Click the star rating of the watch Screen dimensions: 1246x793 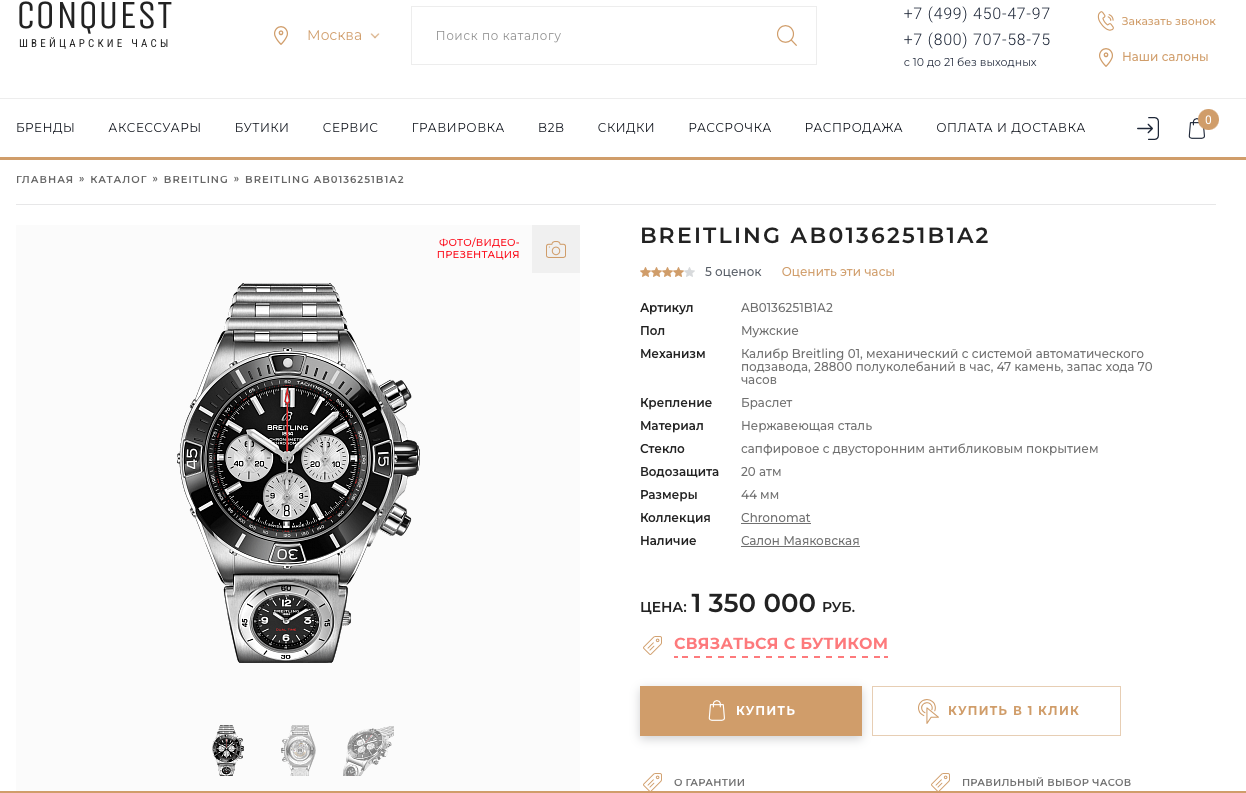pos(667,272)
